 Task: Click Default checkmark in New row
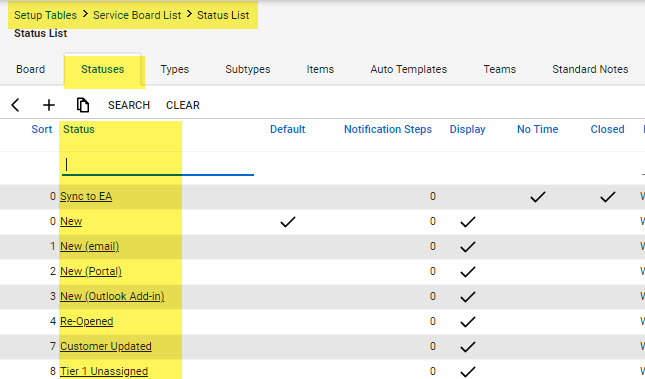tap(288, 222)
